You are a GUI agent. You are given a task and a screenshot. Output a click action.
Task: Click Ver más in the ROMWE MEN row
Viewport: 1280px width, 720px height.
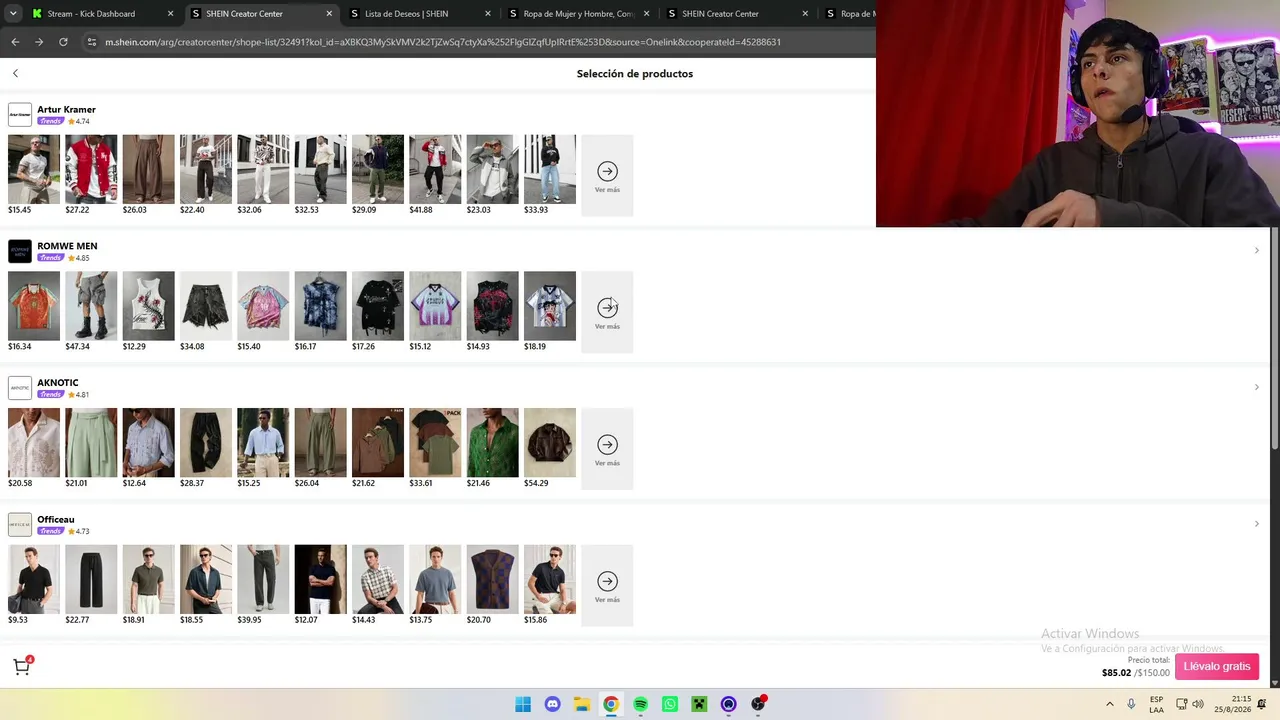[607, 312]
